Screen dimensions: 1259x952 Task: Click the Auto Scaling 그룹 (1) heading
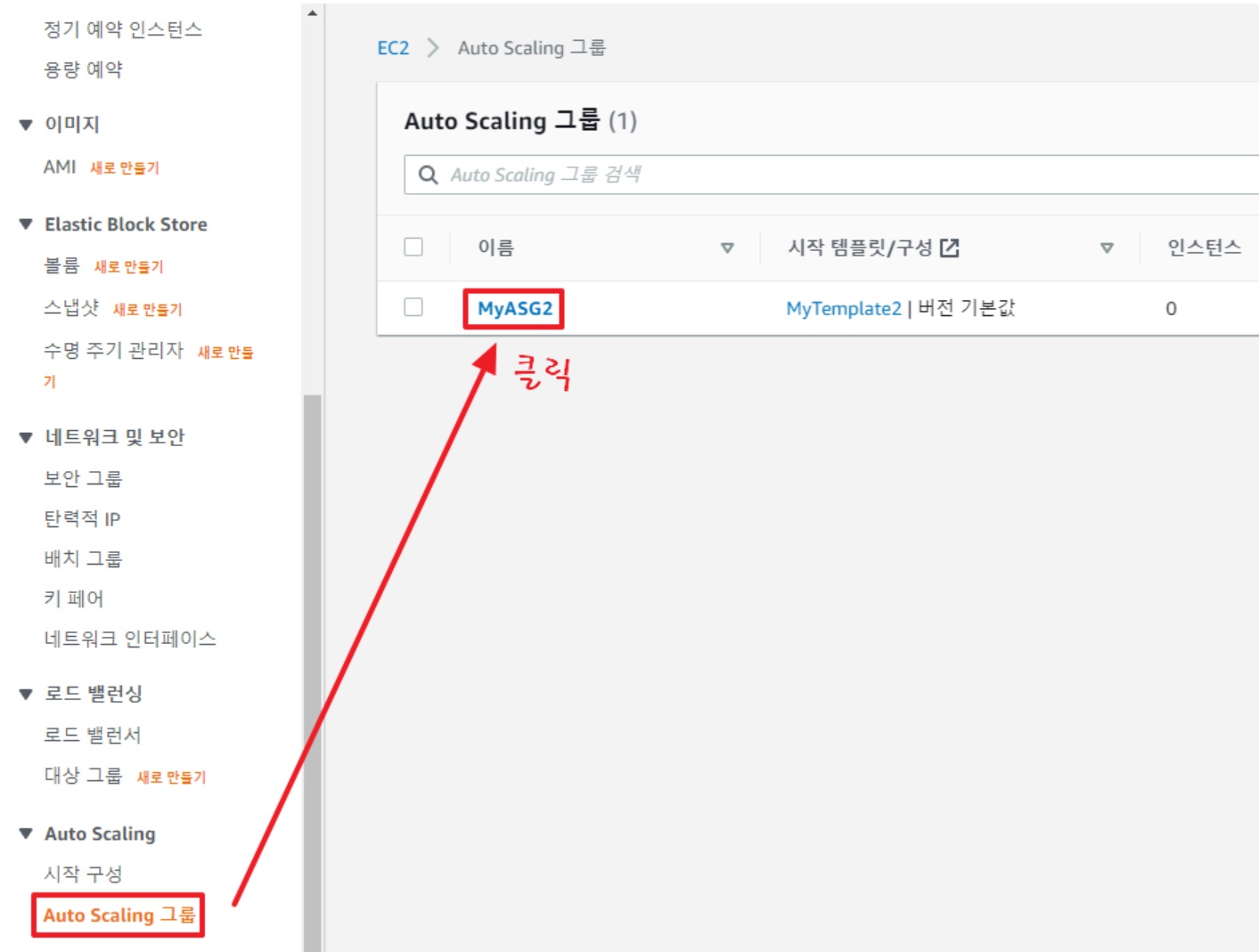point(520,120)
